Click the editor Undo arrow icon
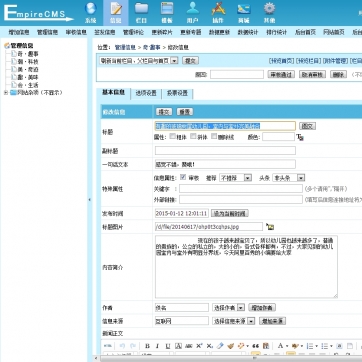Image resolution: width=362 pixels, height=362 pixels. click(x=122, y=346)
